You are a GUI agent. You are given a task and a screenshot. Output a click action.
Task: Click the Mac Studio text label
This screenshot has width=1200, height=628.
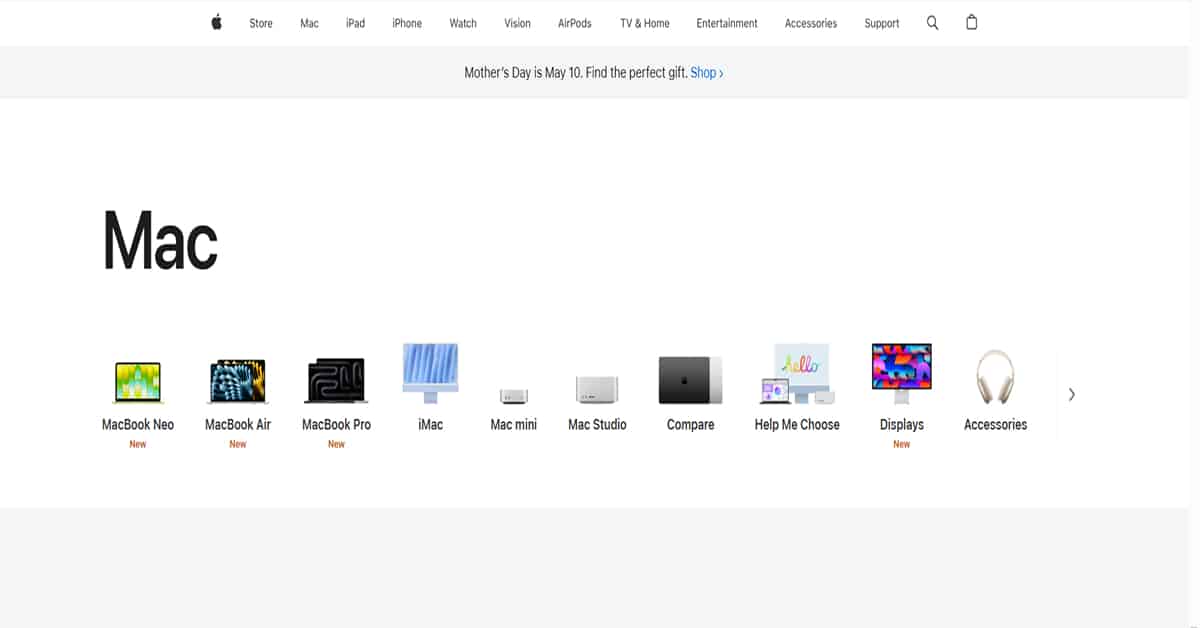[597, 424]
